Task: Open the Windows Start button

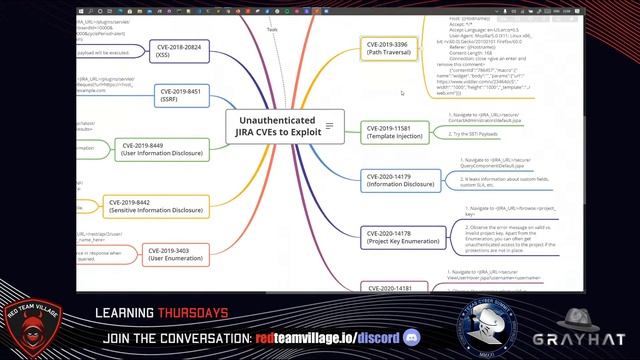Action: point(81,11)
